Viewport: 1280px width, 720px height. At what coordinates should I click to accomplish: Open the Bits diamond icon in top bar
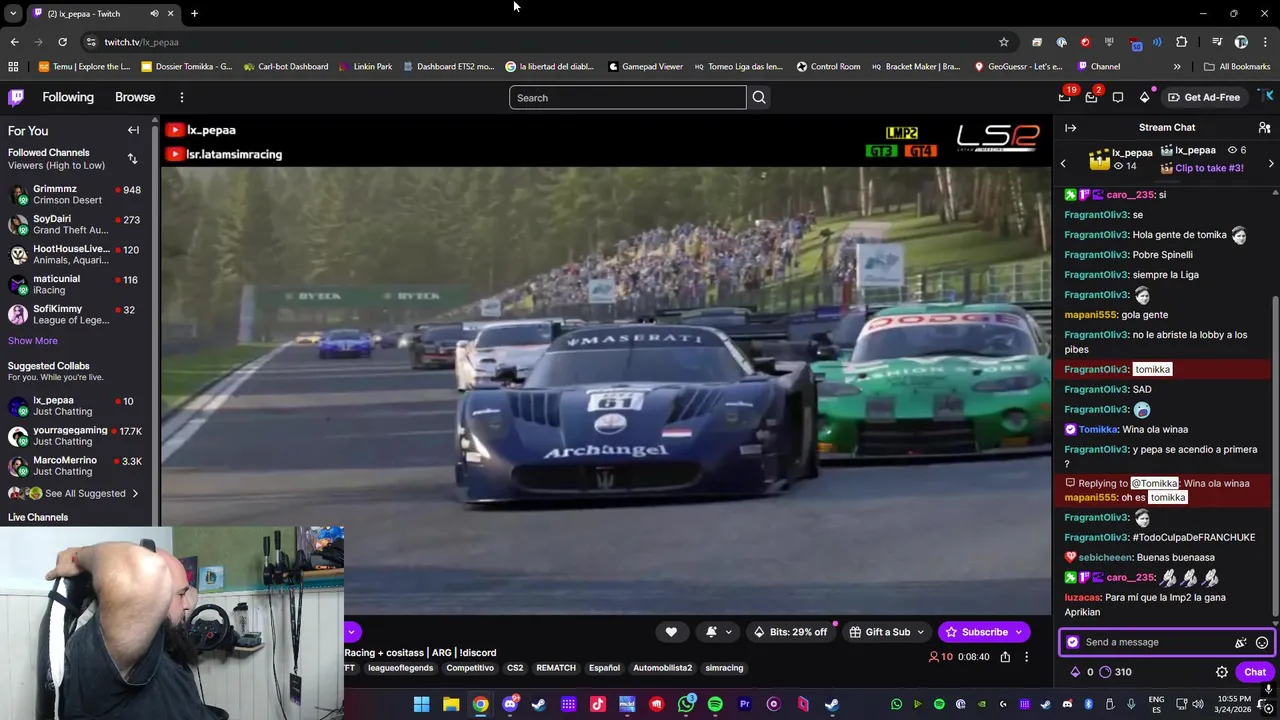point(1144,97)
